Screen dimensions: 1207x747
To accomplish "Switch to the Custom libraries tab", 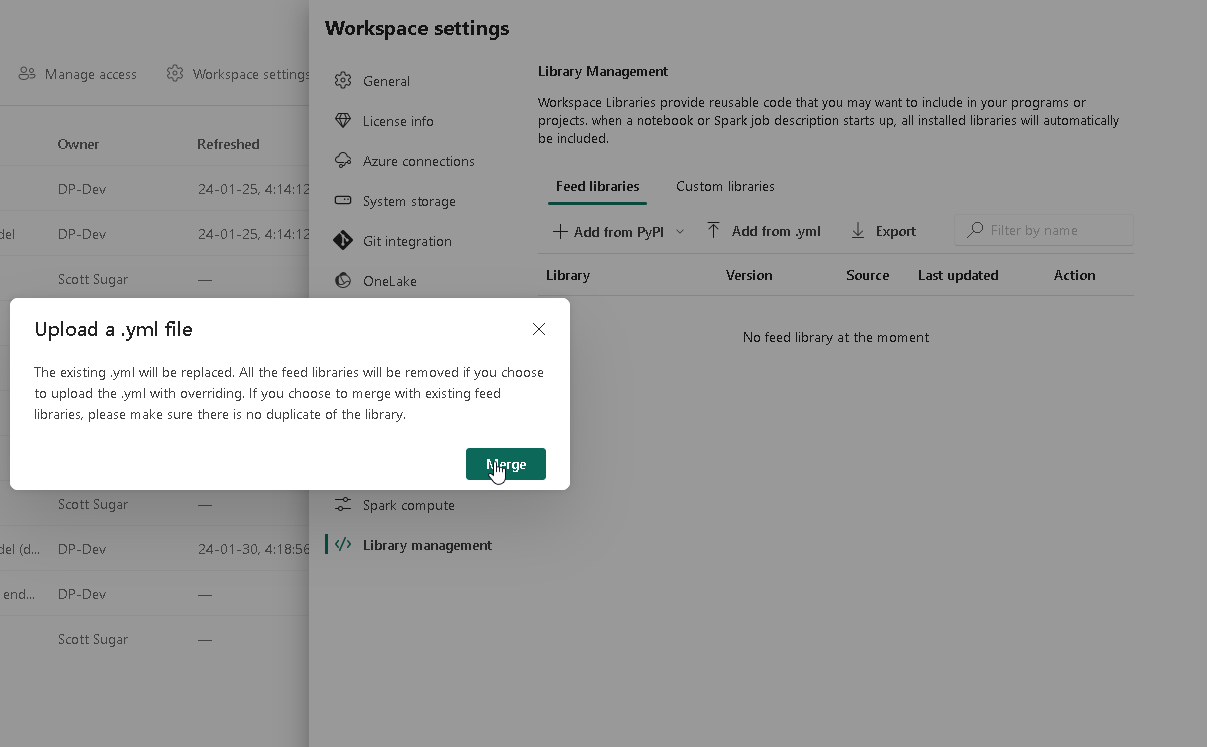I will pos(725,186).
